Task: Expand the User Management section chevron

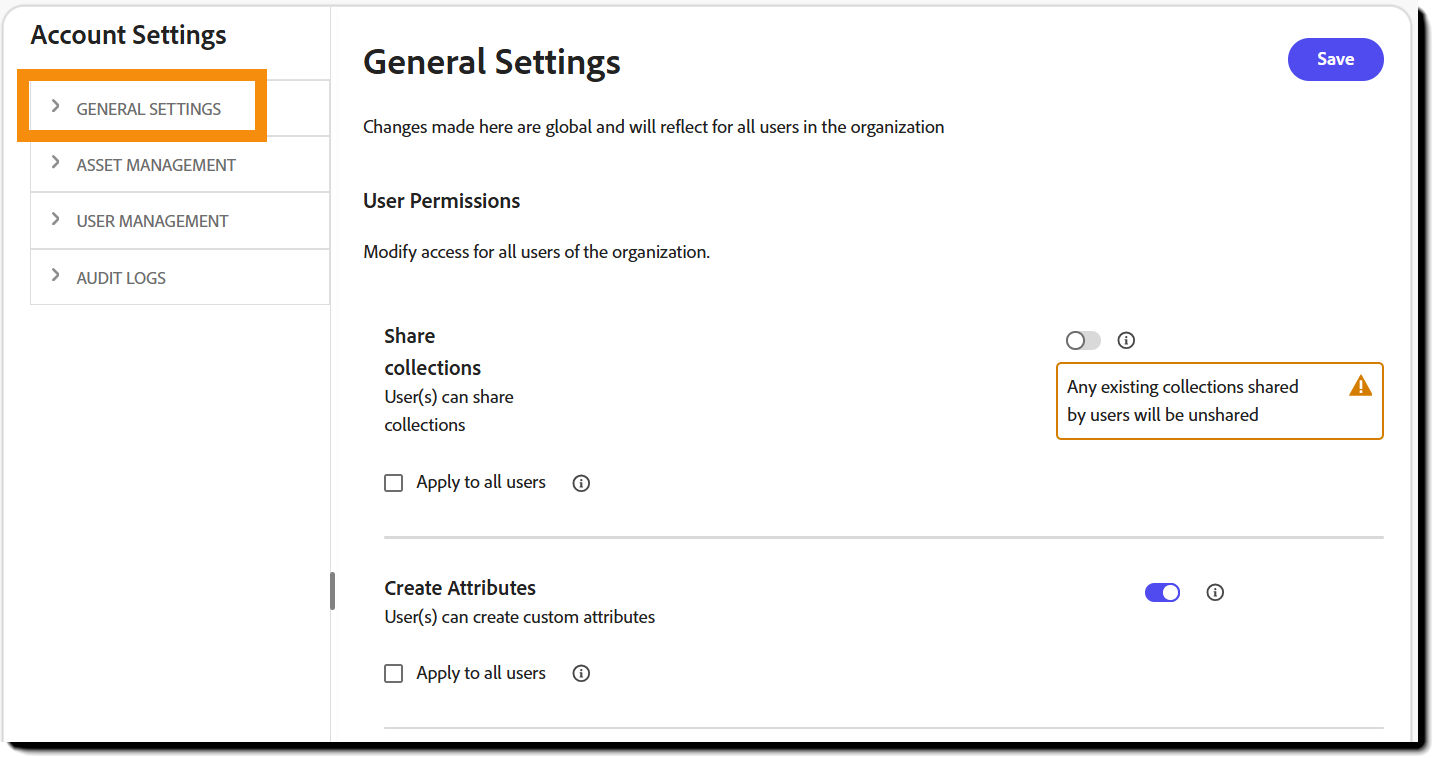Action: pos(58,220)
